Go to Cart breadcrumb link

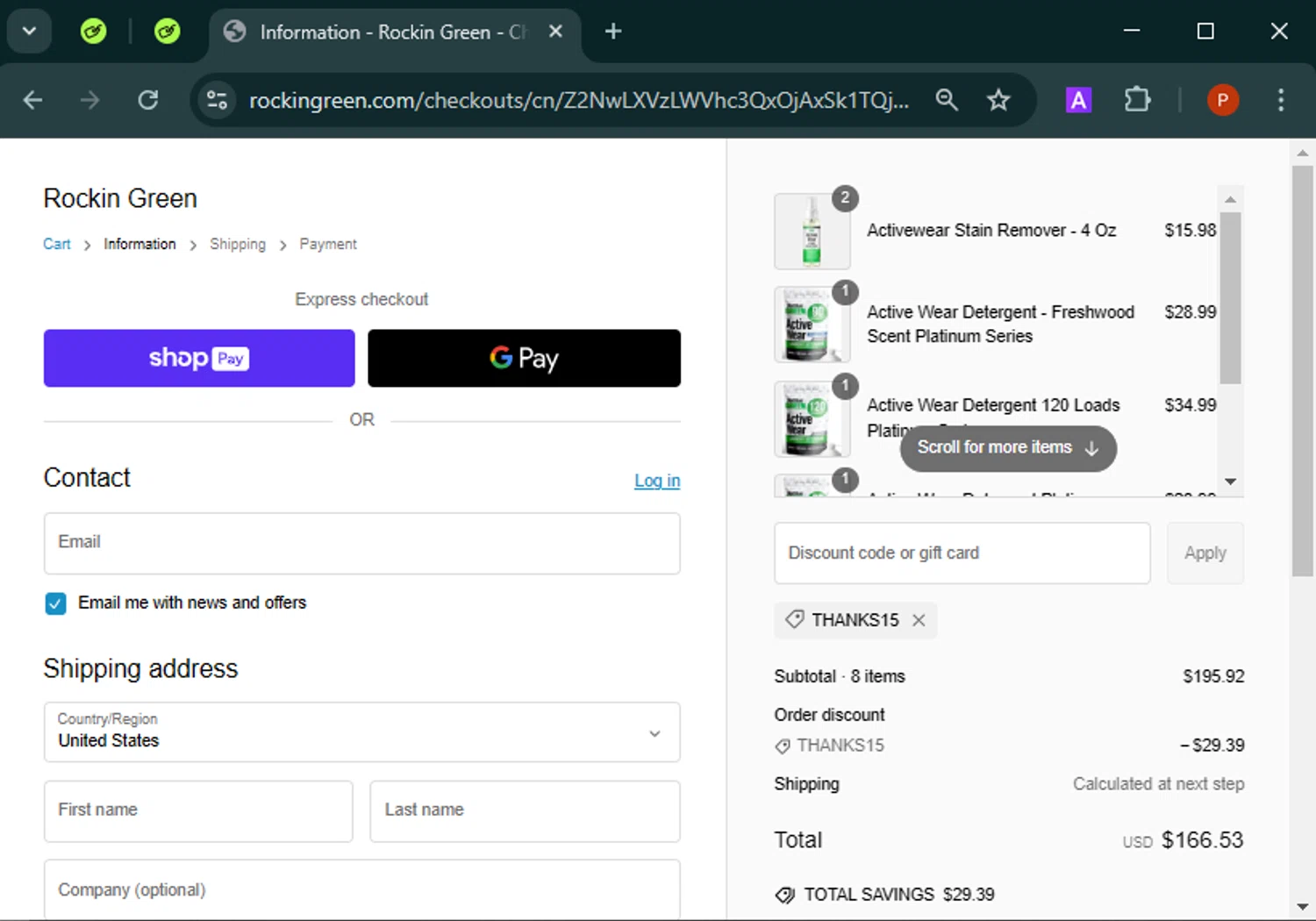57,244
